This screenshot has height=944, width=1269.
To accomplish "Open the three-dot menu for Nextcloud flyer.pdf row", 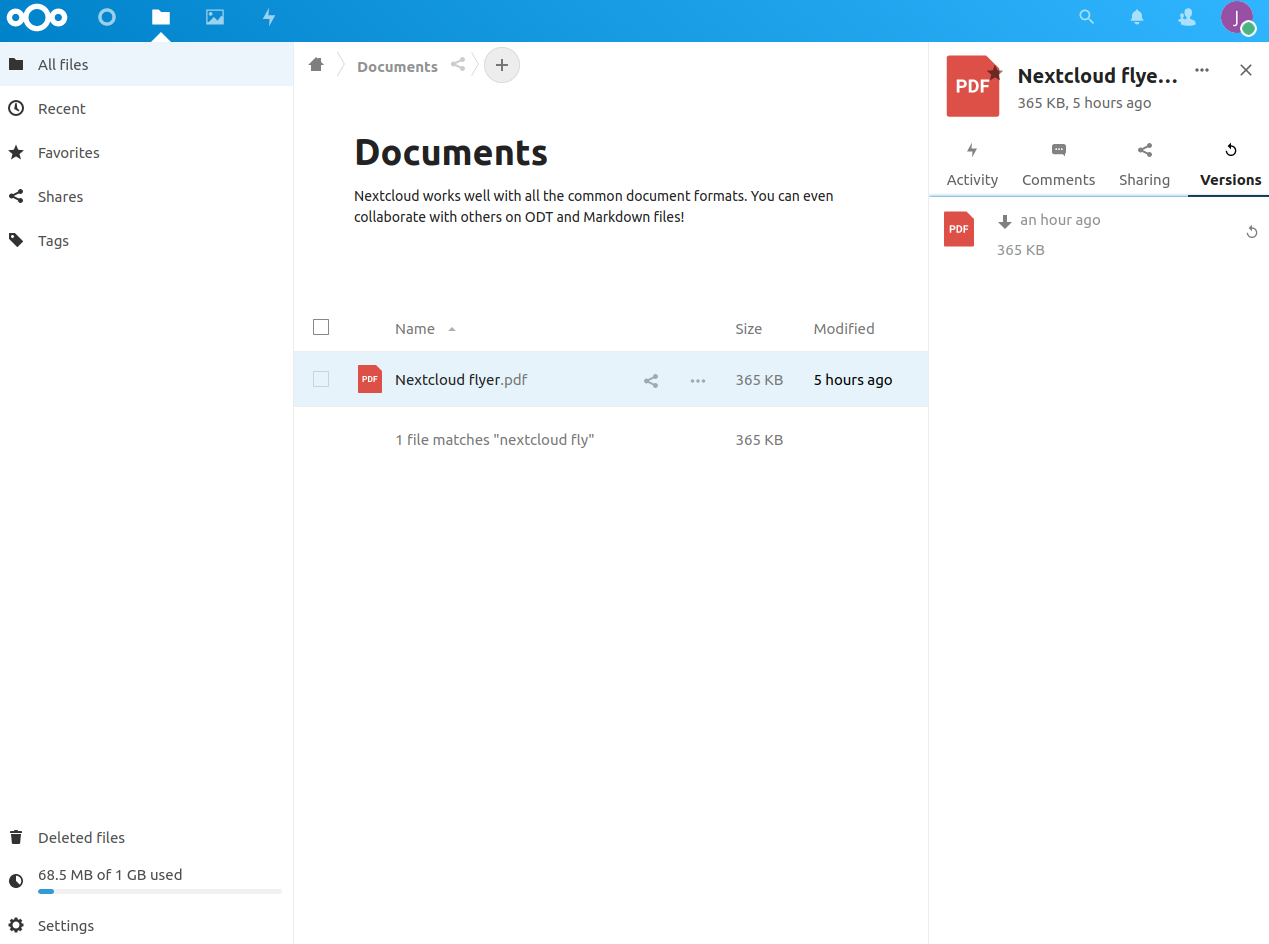I will pos(698,380).
